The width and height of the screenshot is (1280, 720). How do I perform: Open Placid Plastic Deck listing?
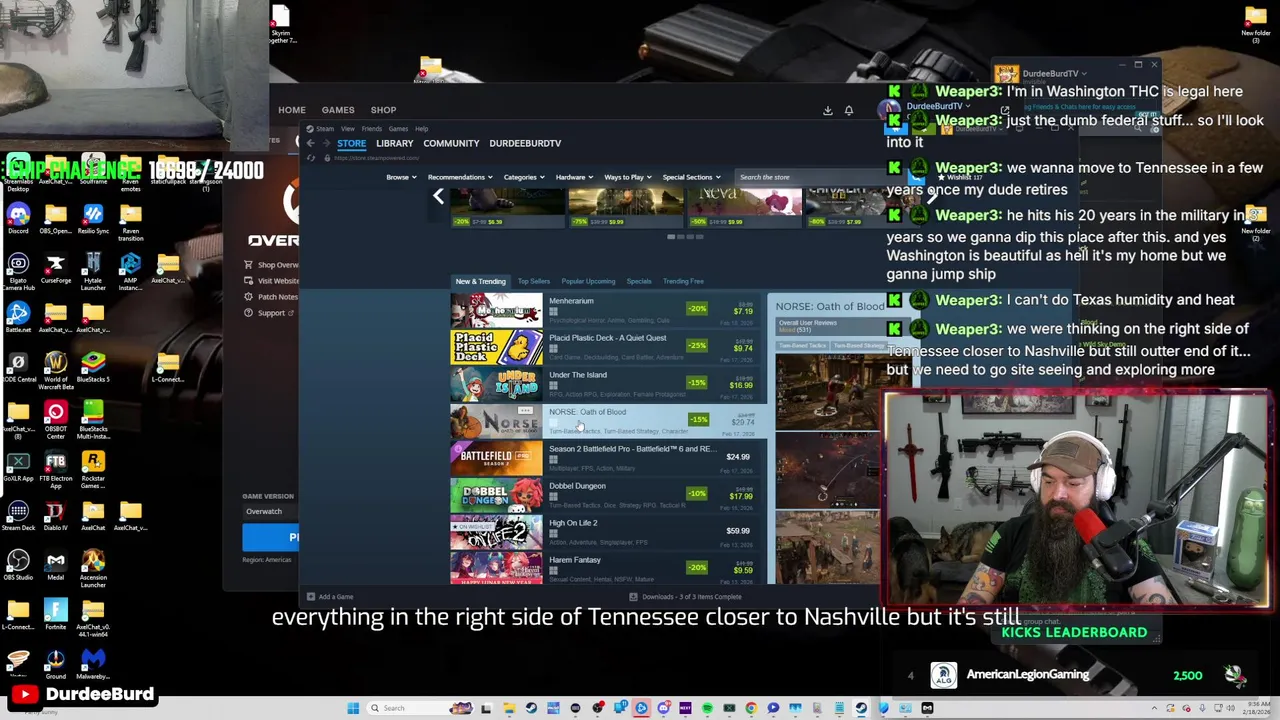pyautogui.click(x=608, y=347)
